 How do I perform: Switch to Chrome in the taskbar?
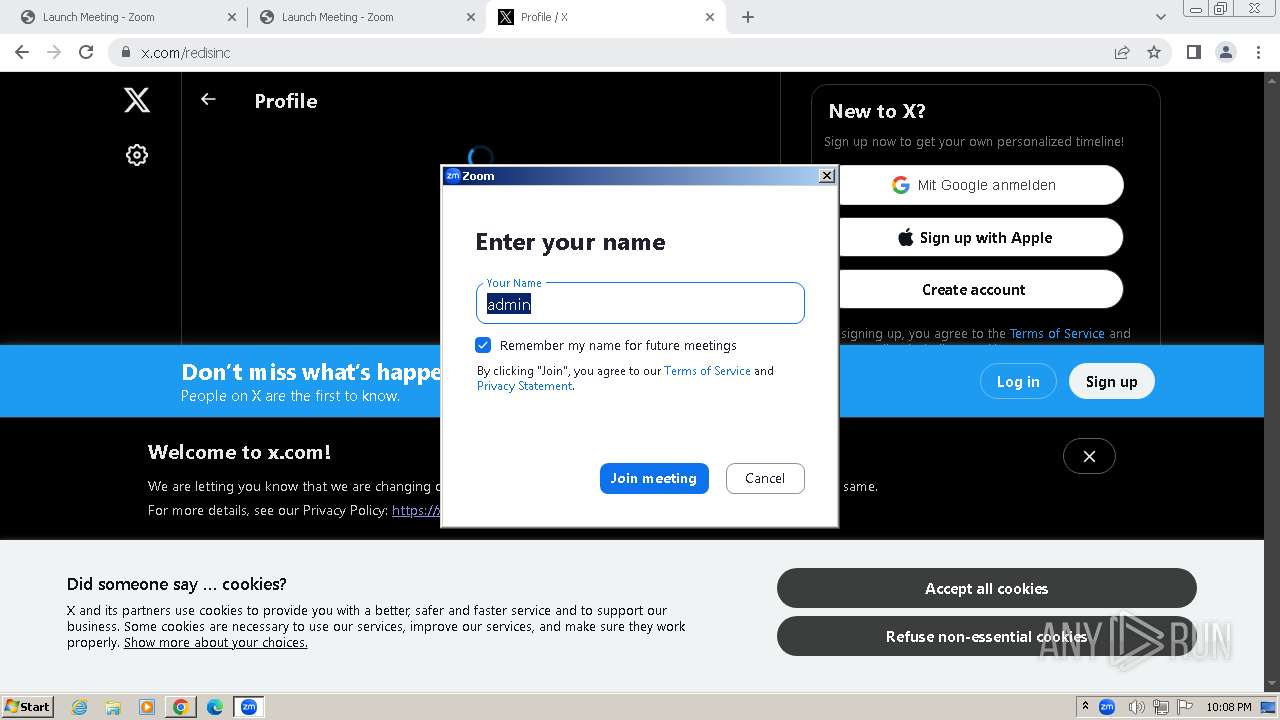181,707
